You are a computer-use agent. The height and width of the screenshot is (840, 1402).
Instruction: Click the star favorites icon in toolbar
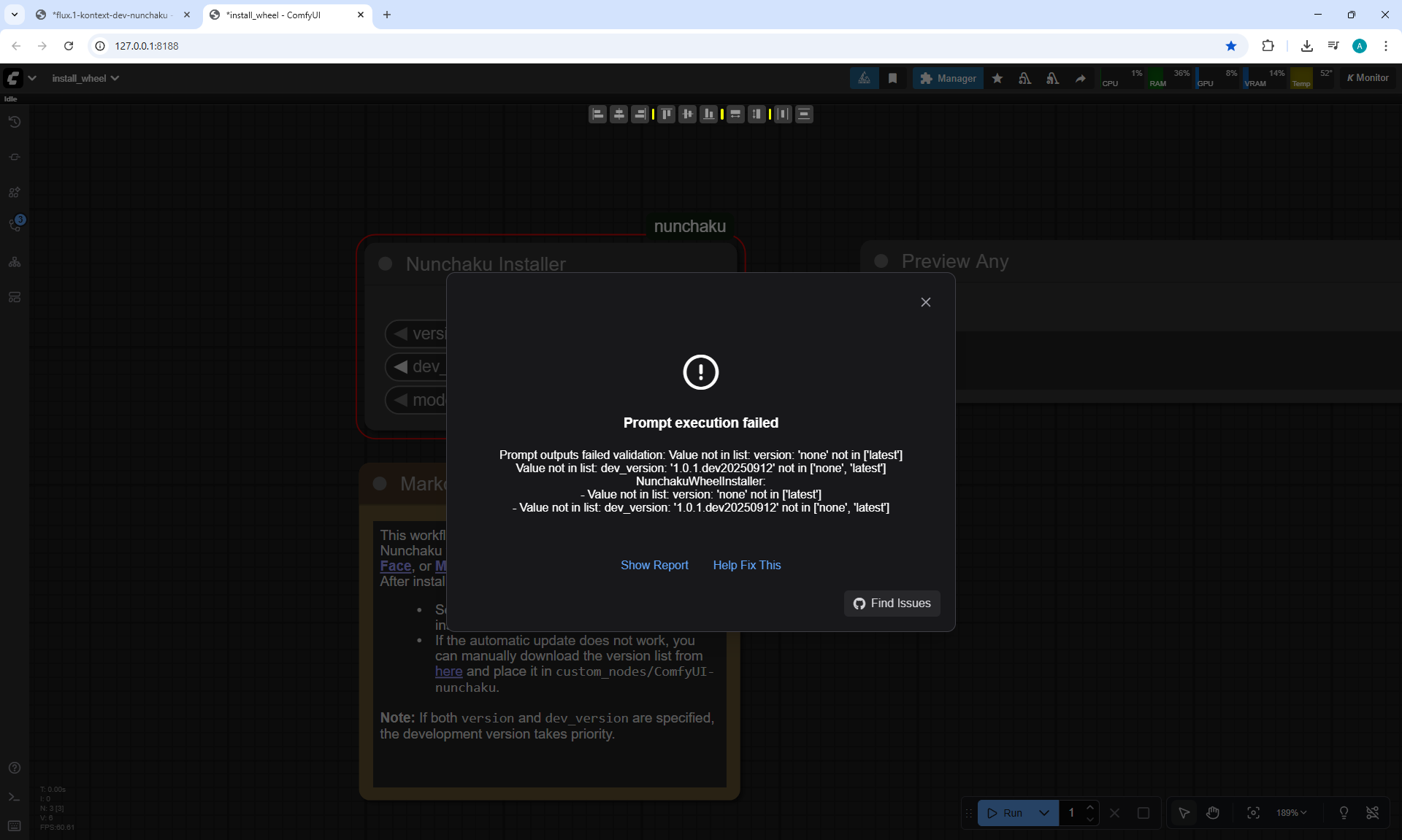997,78
